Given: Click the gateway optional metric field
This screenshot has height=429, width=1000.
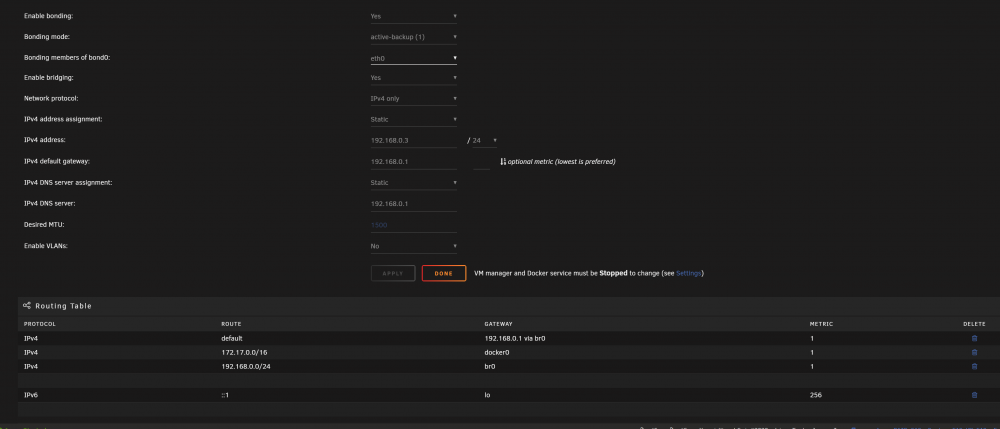Looking at the screenshot, I should [482, 162].
